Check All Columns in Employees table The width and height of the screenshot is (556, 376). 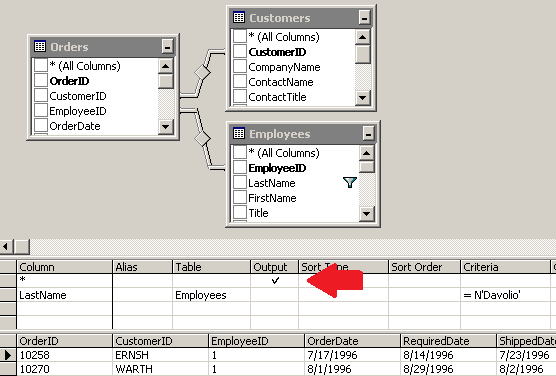[240, 153]
